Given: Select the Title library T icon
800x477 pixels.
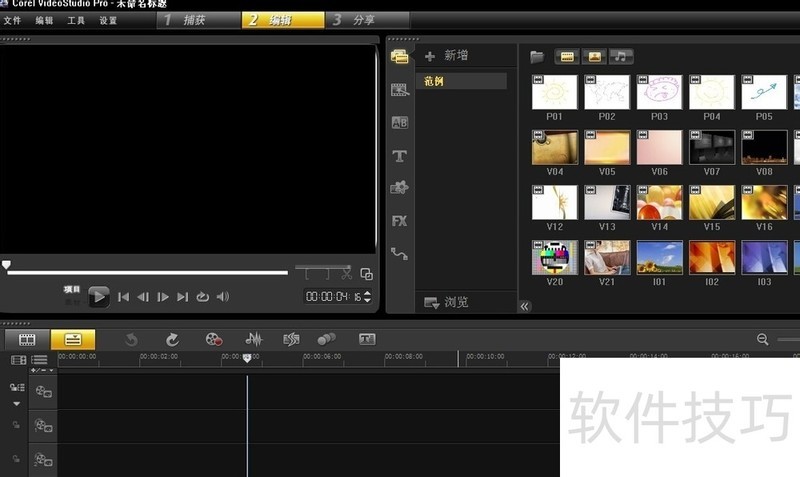Looking at the screenshot, I should (x=399, y=156).
